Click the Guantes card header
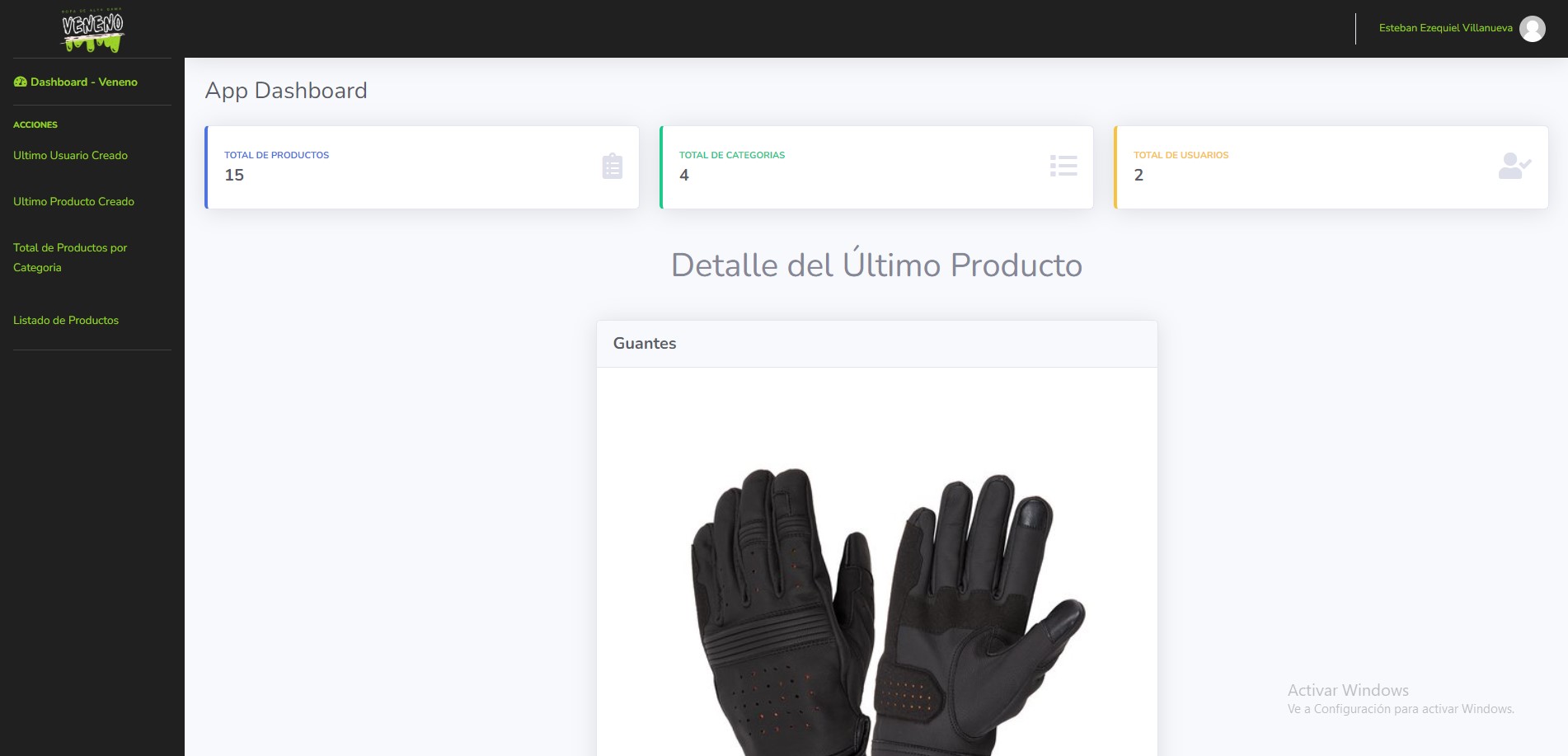 pos(877,344)
